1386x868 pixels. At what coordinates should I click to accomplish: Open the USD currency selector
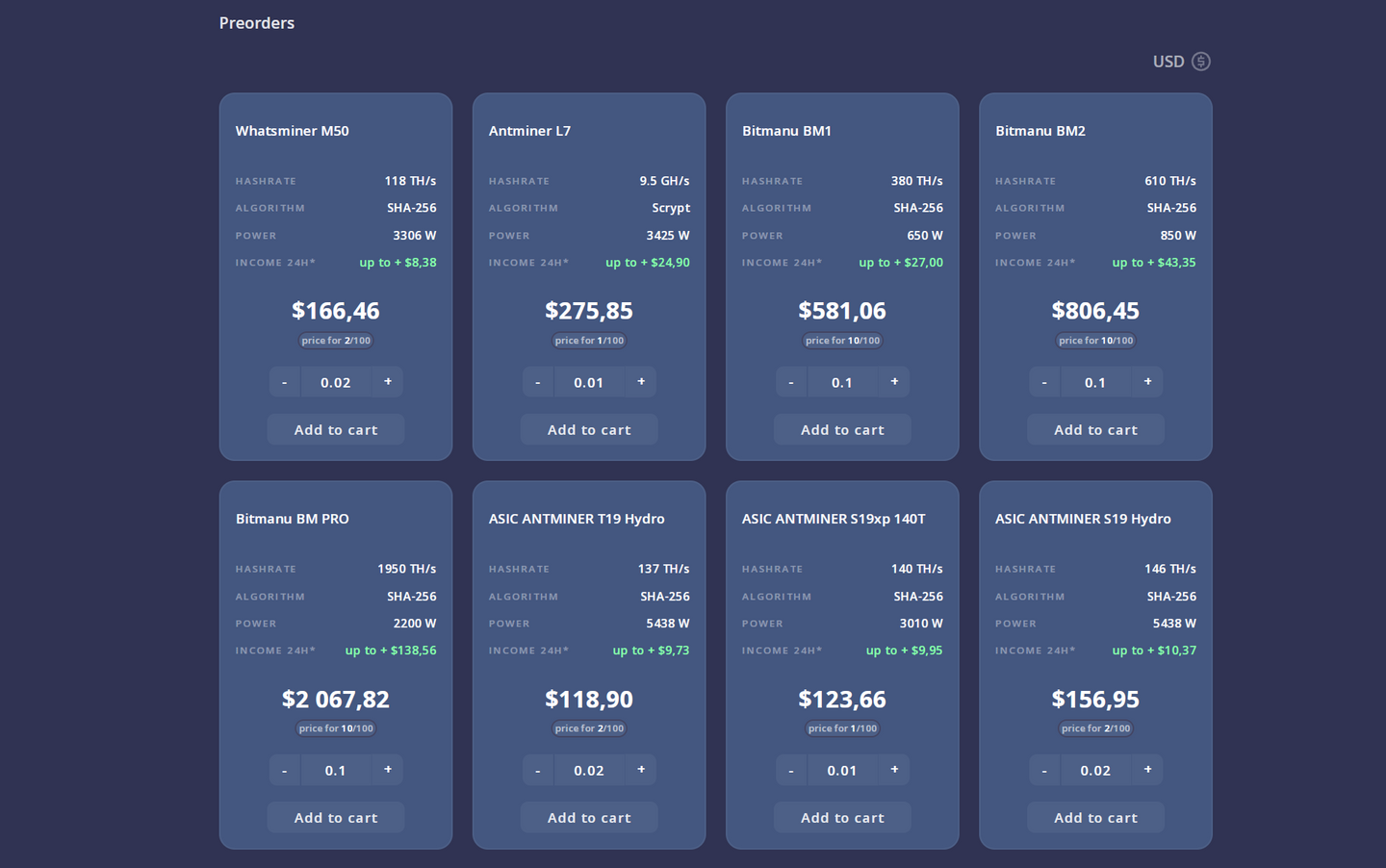[x=1181, y=62]
